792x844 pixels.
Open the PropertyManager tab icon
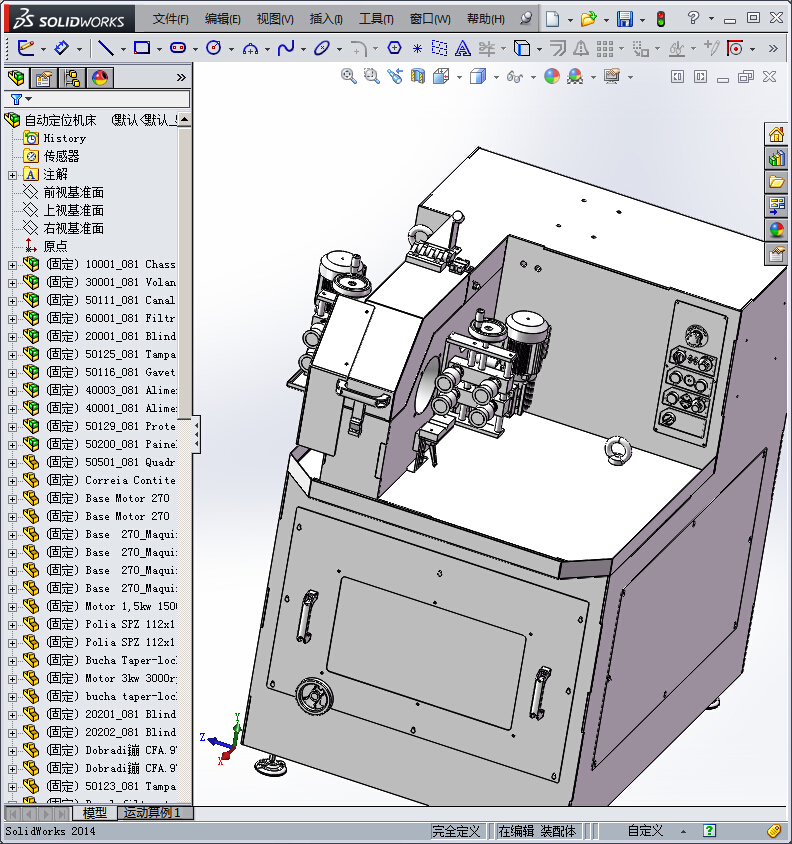(x=43, y=78)
